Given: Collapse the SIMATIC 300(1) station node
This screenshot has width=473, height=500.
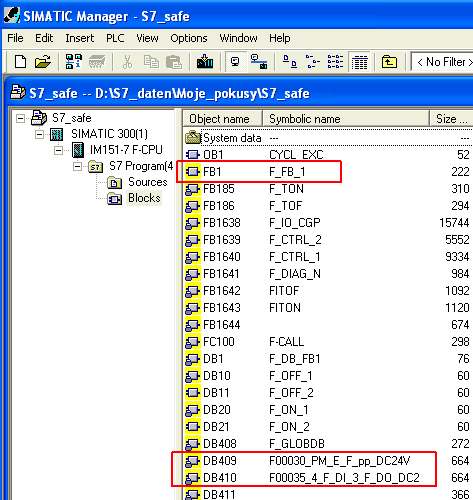Looking at the screenshot, I should pyautogui.click(x=39, y=134).
